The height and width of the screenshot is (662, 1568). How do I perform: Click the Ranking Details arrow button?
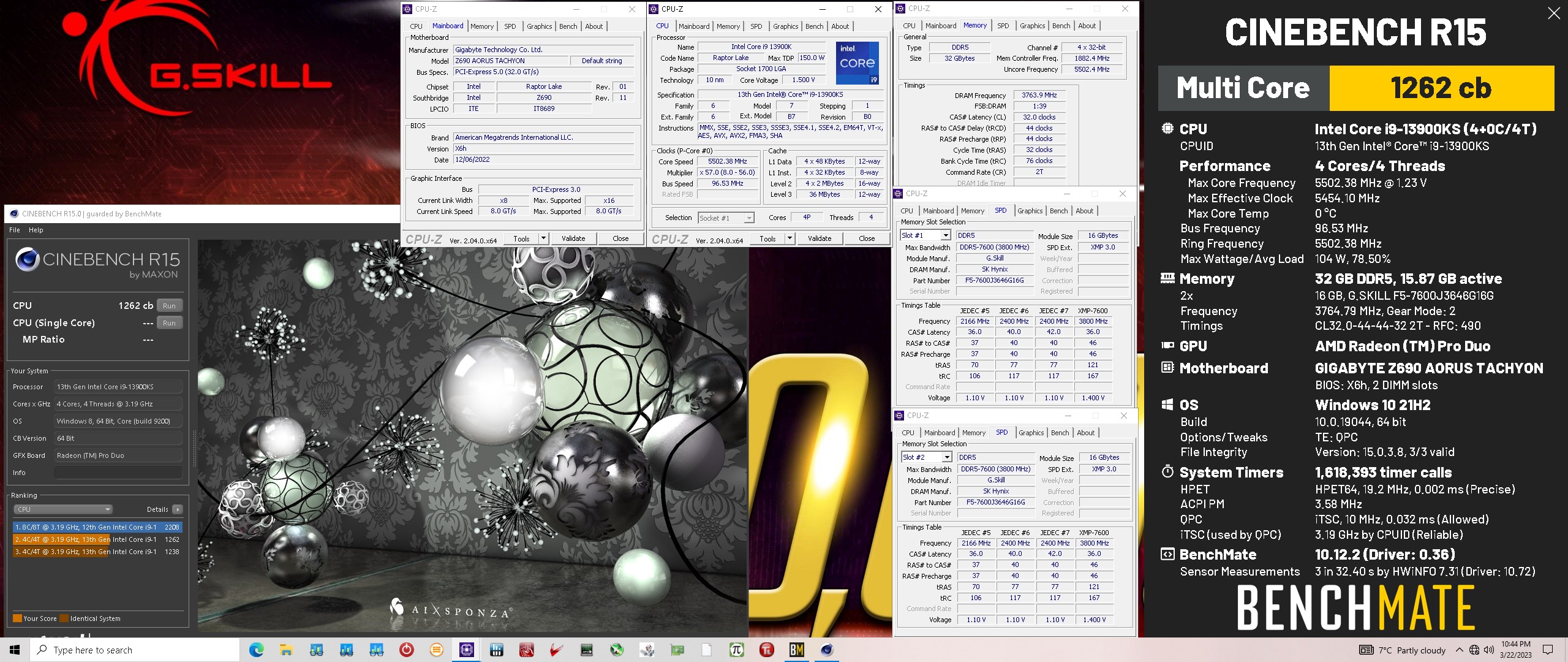tap(178, 509)
